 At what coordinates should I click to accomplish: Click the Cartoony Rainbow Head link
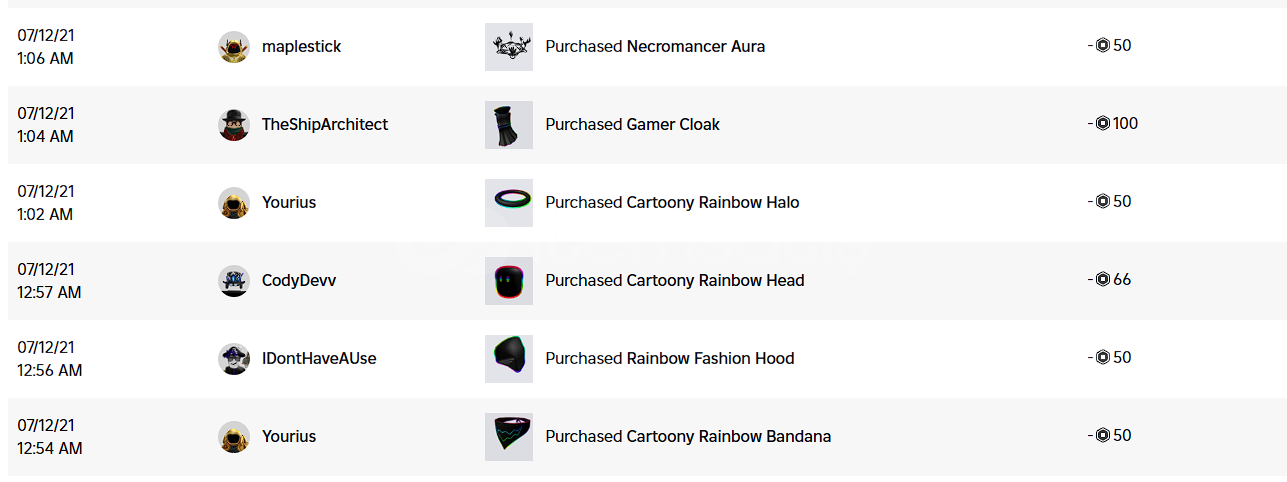pos(715,281)
